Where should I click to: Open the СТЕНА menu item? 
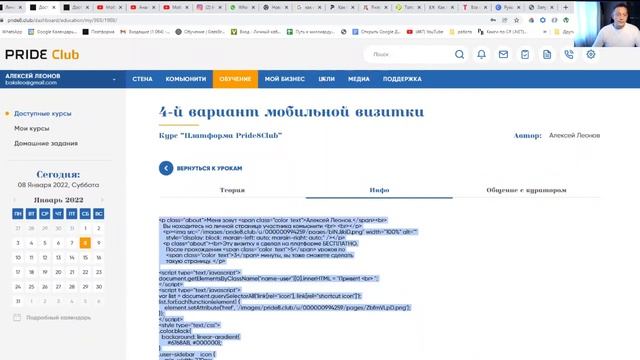142,79
